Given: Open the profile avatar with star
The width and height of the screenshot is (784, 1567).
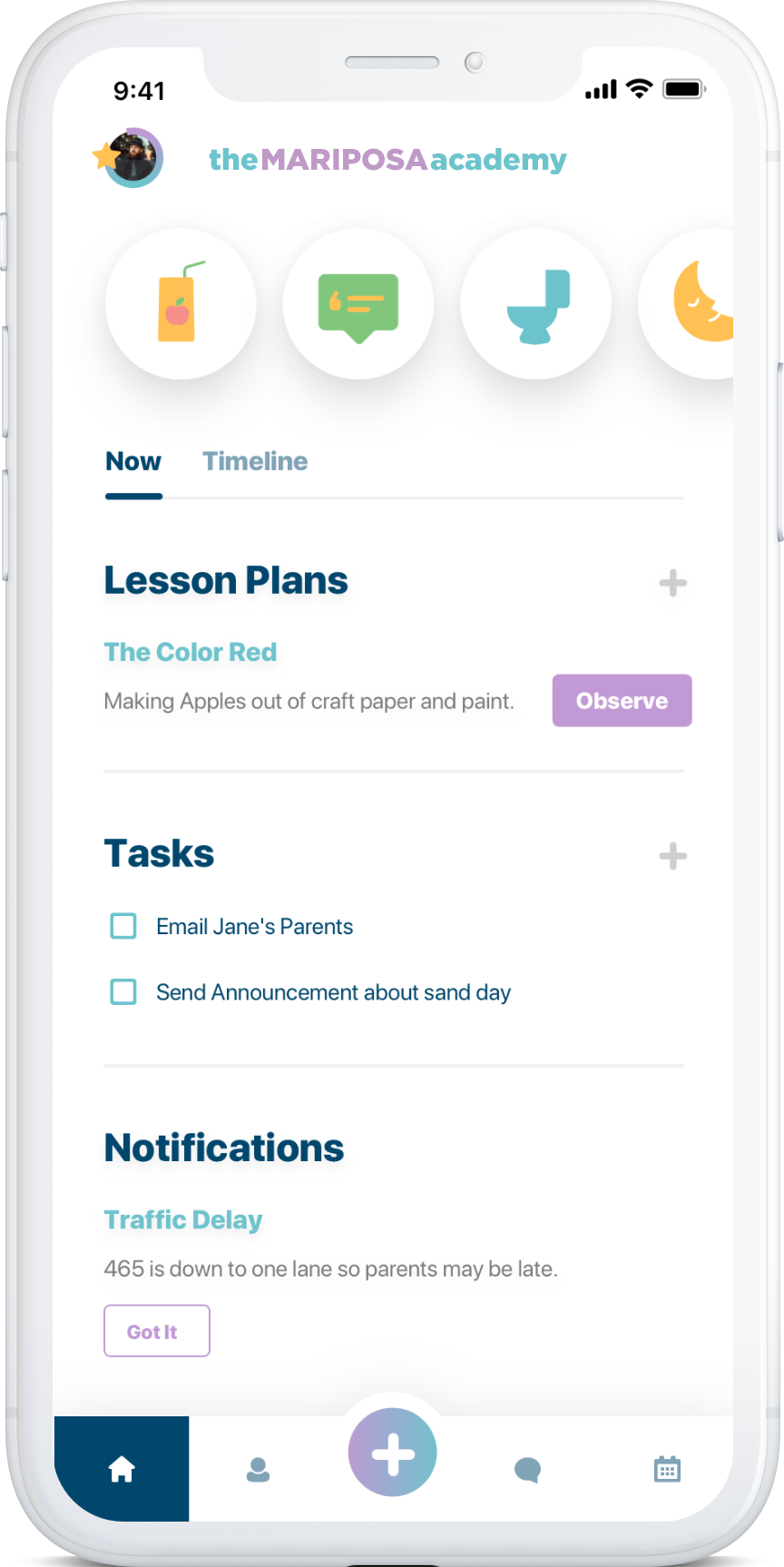Looking at the screenshot, I should (x=130, y=158).
